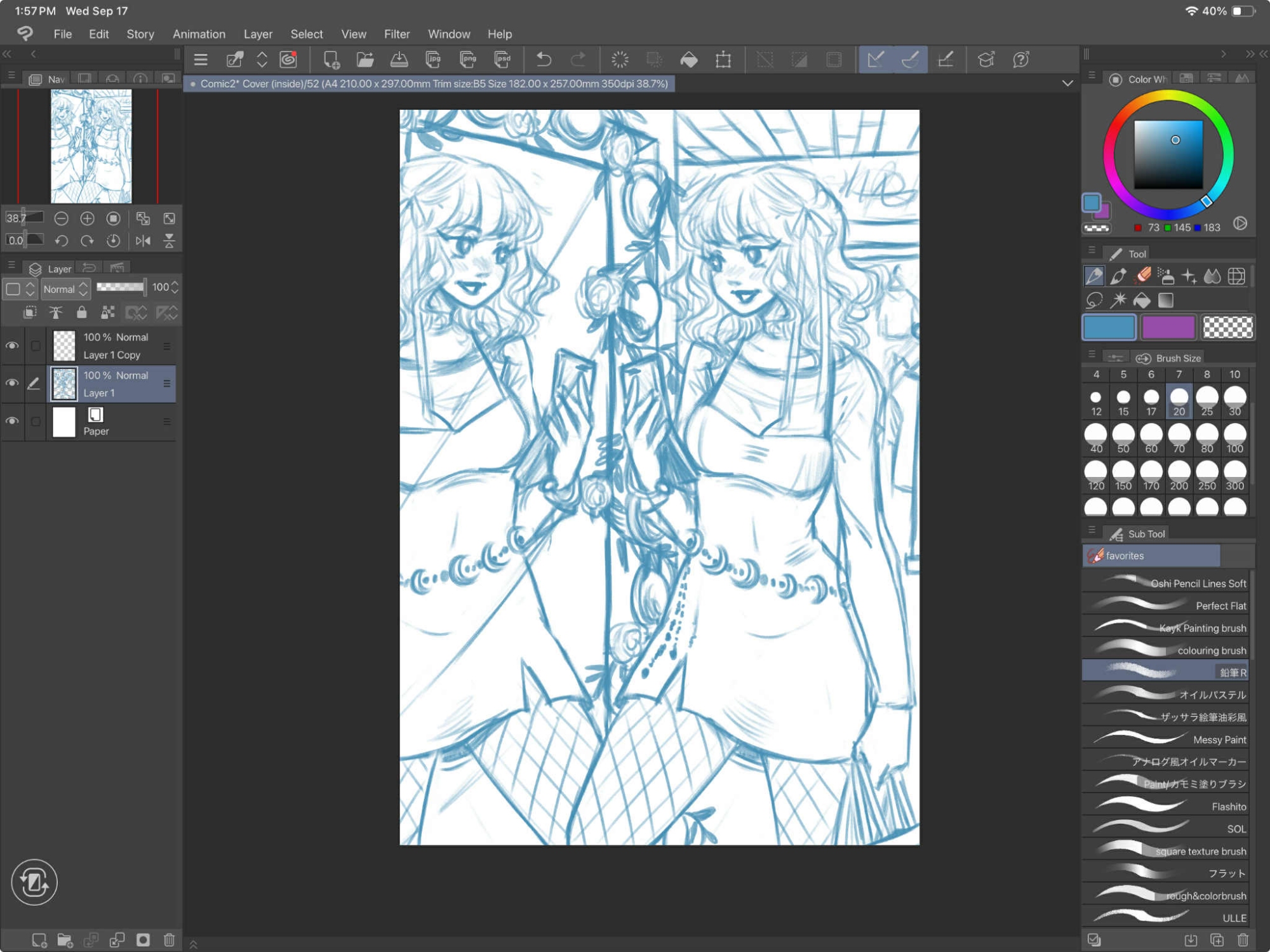Screen dimensions: 1270x952
Task: Expand the canvas tab chevron dropdown
Action: [x=1067, y=83]
